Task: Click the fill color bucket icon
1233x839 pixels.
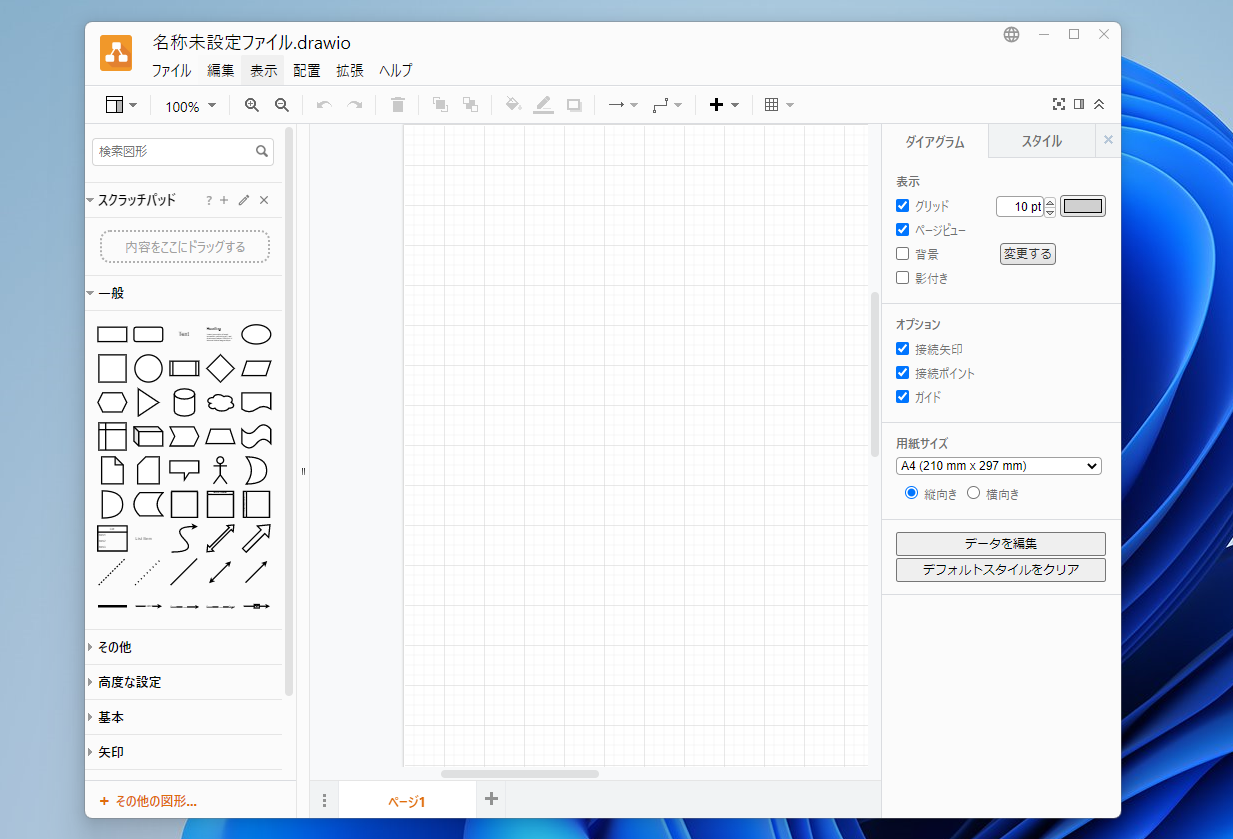Action: pyautogui.click(x=513, y=105)
